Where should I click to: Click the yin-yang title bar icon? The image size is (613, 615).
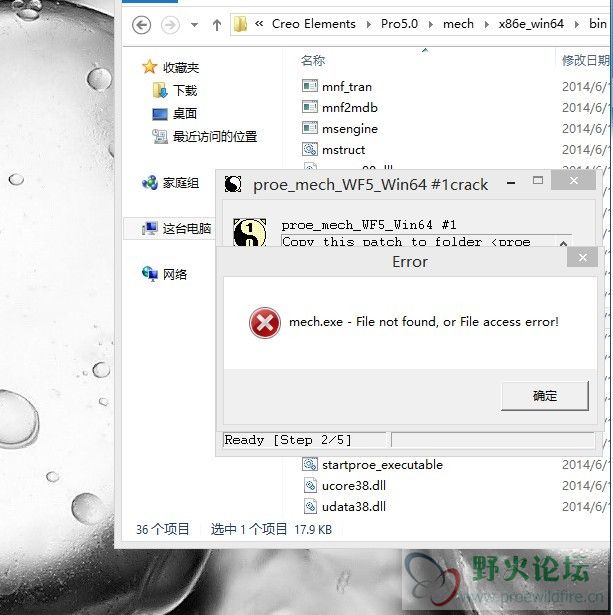[233, 184]
